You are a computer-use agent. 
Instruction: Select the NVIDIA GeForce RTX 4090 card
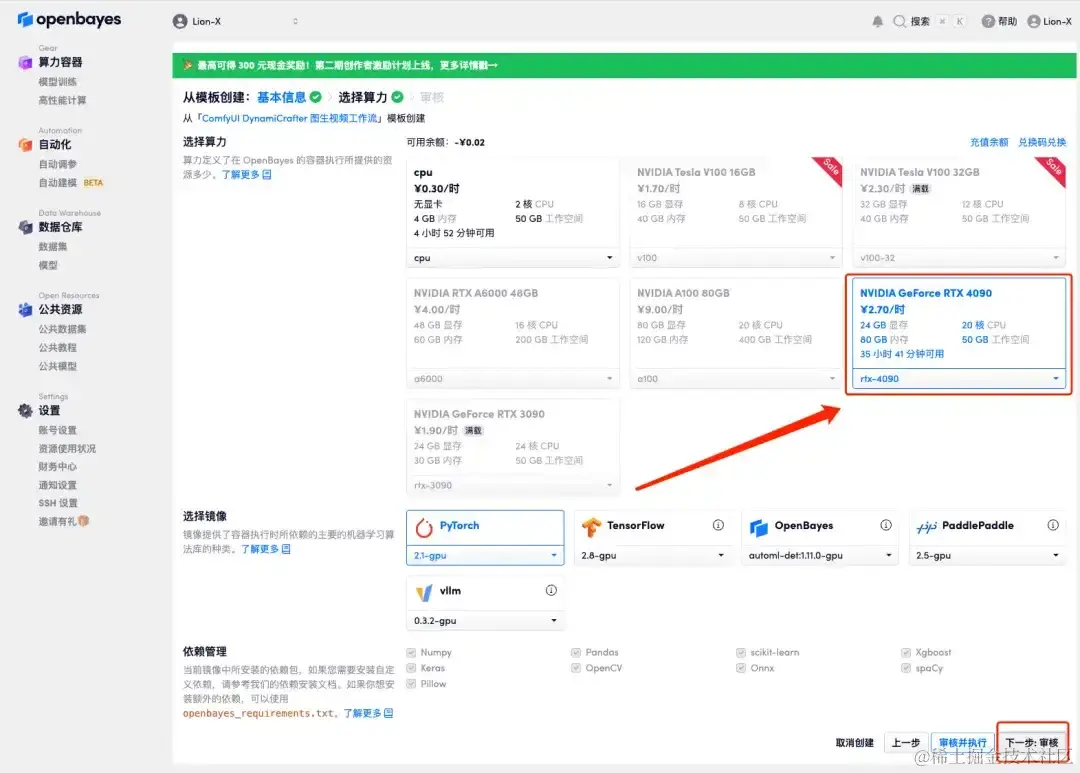958,334
